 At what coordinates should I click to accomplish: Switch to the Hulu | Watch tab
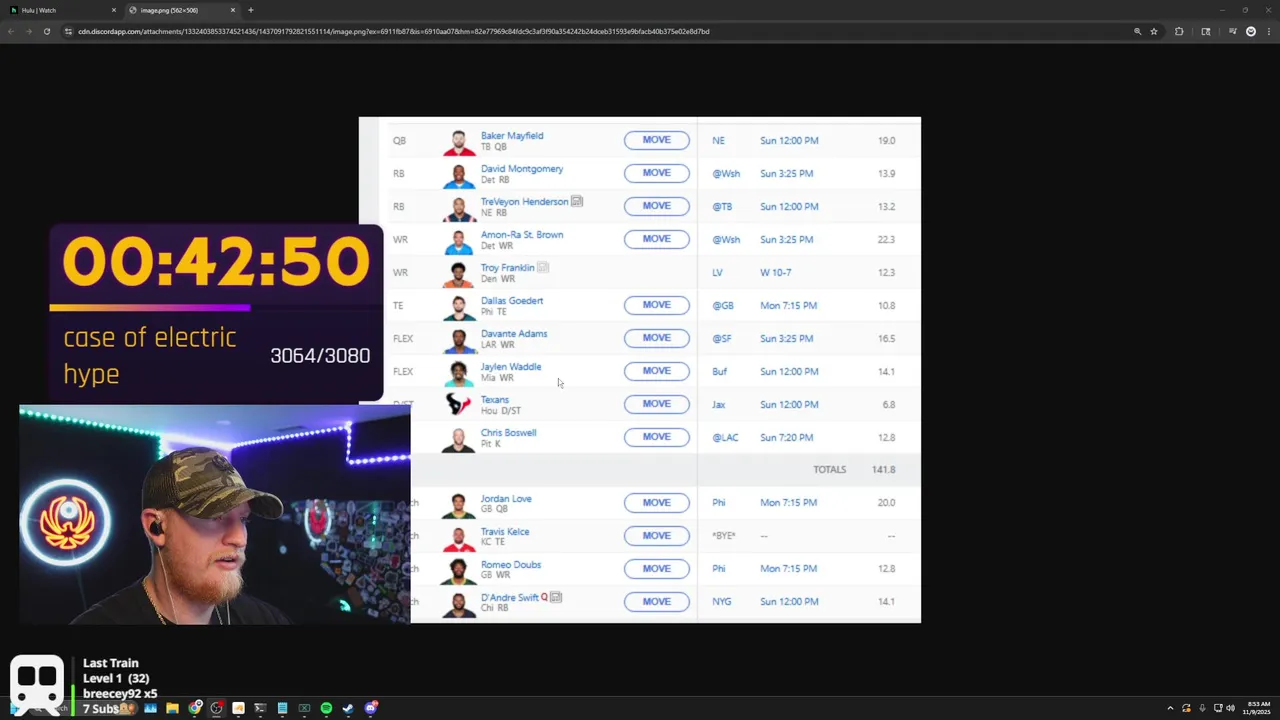60,10
